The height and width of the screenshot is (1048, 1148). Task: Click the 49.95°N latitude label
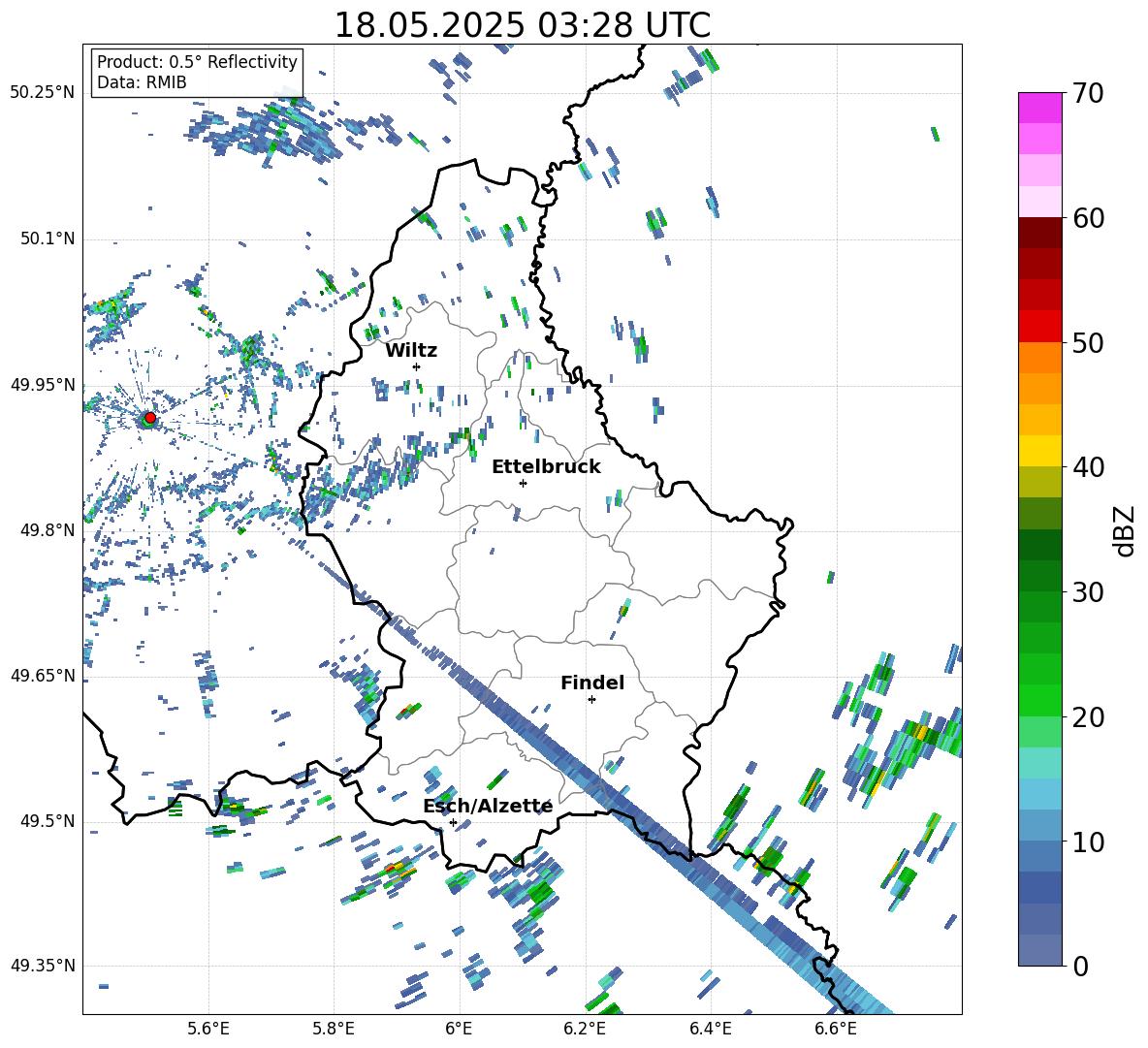(43, 385)
